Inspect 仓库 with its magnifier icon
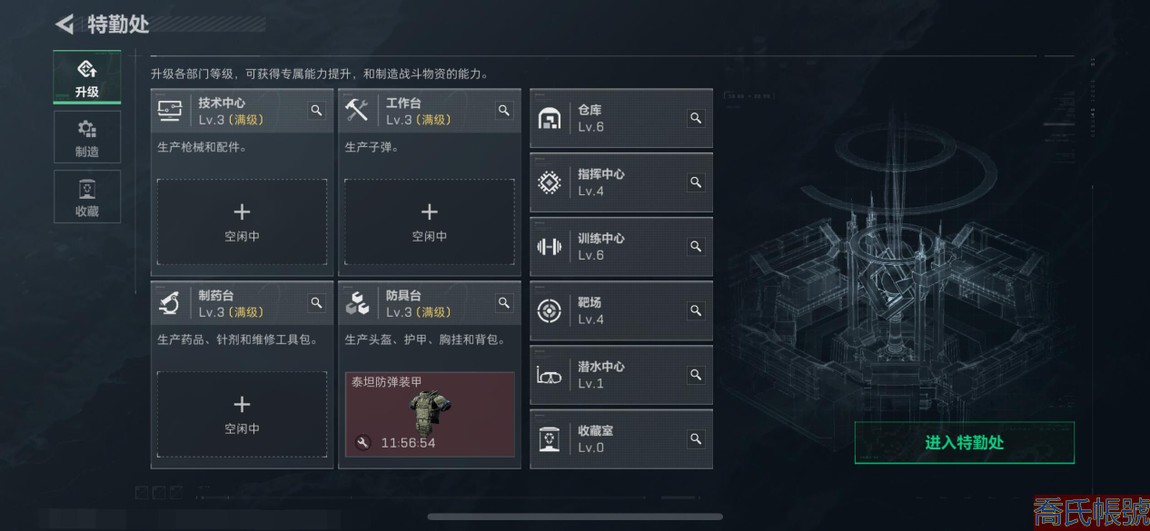The height and width of the screenshot is (531, 1150). click(x=696, y=118)
